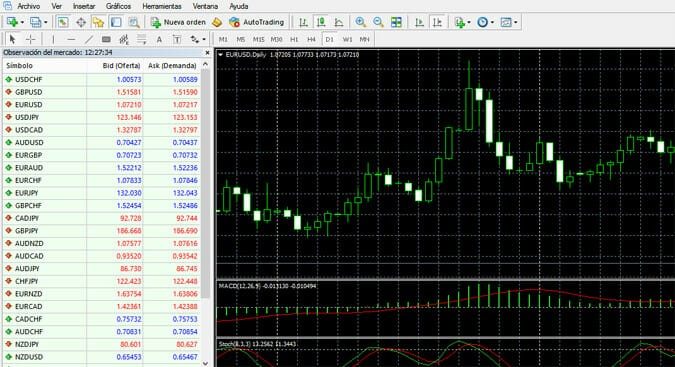Viewport: 675px width, 367px height.
Task: Select the trendline drawing tool
Action: [89, 39]
